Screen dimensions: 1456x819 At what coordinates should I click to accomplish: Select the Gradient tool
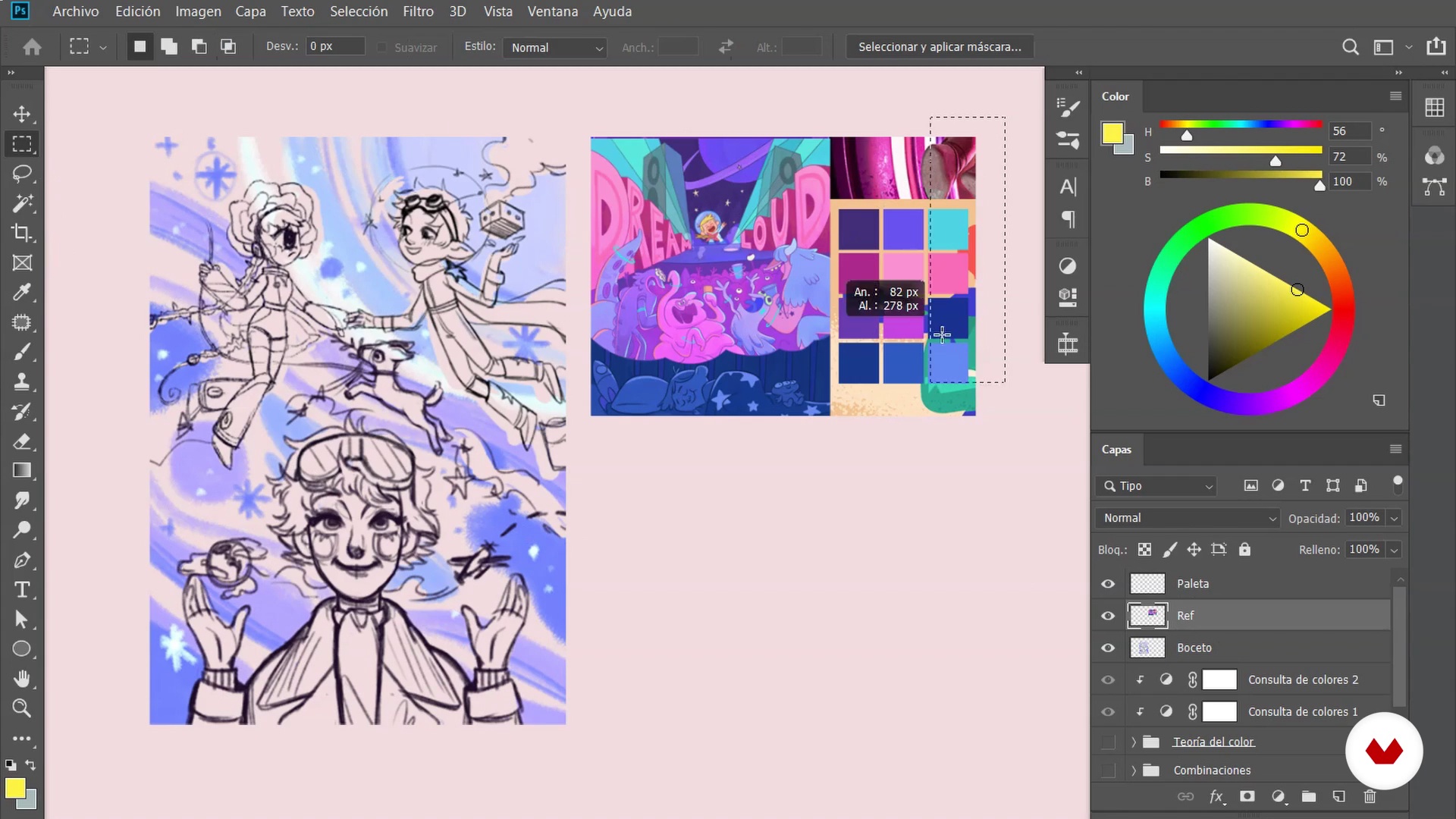pyautogui.click(x=22, y=471)
